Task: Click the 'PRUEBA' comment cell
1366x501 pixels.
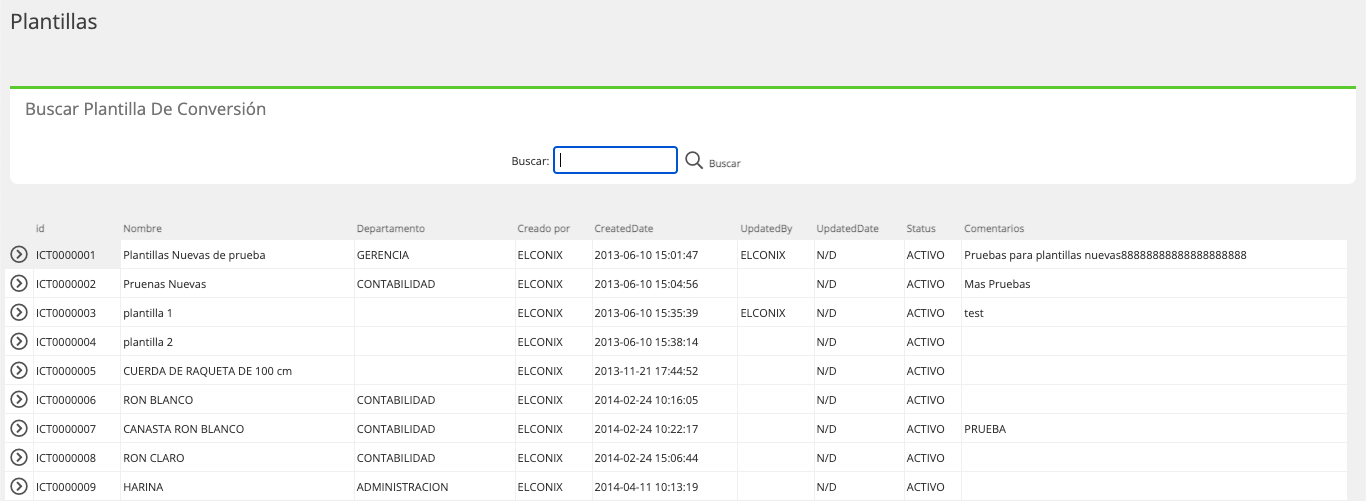Action: click(x=1154, y=429)
